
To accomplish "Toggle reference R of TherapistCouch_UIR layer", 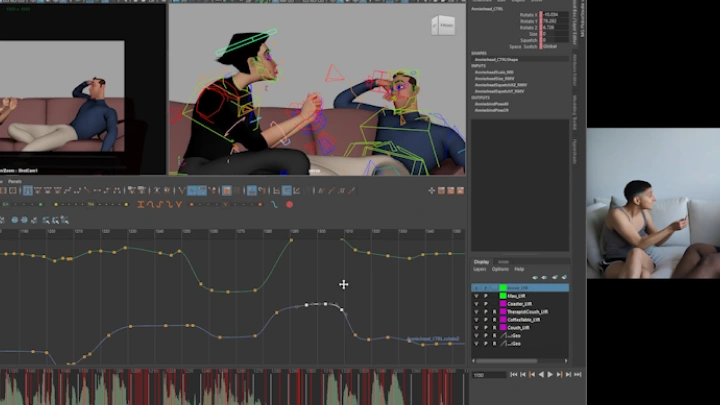I will click(x=495, y=312).
